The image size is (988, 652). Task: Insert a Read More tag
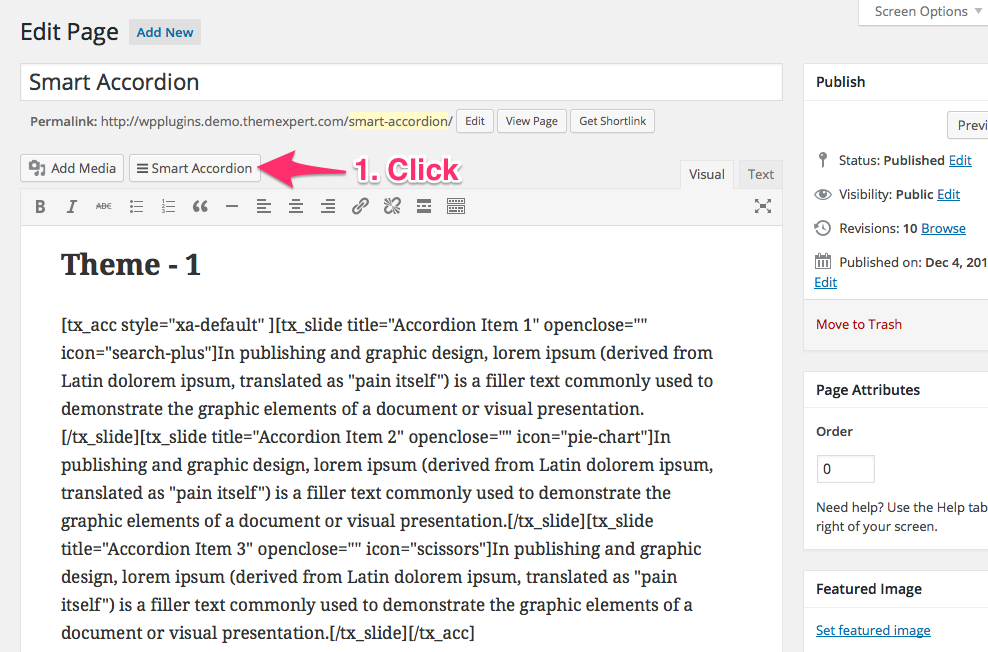pos(424,207)
